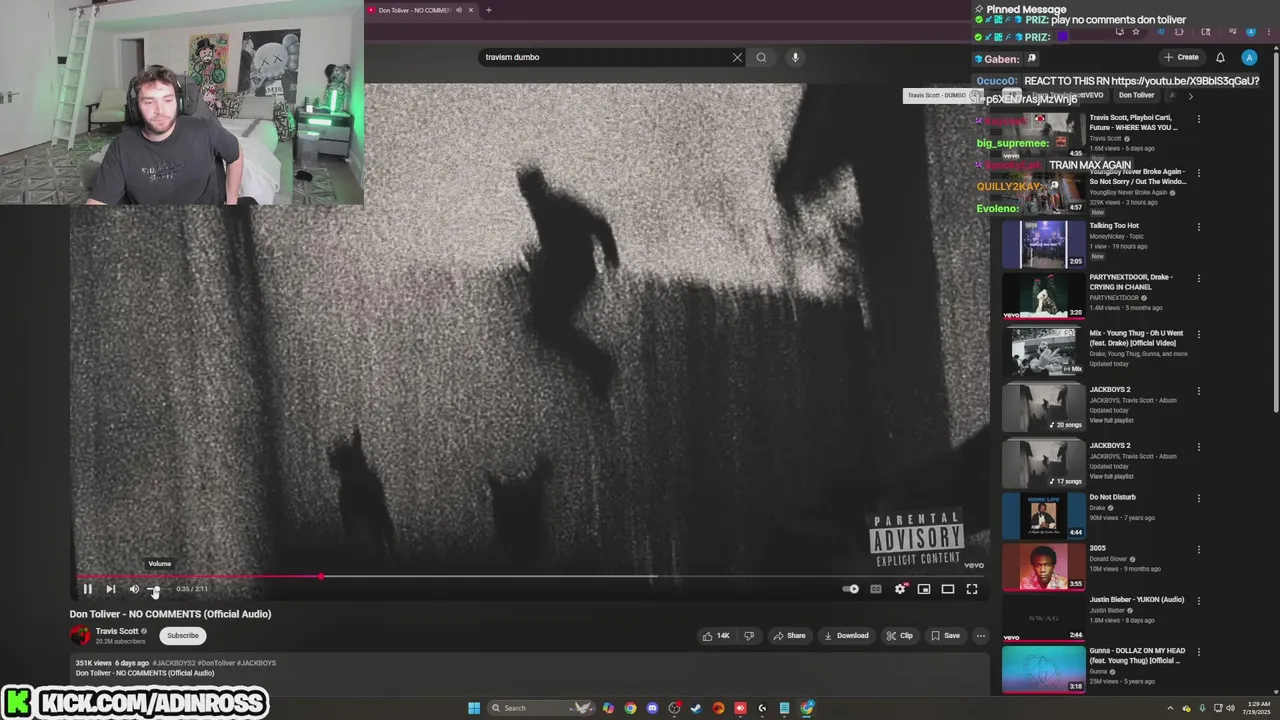Open the Young Thug 'Oh U Went' mix
The width and height of the screenshot is (1280, 720).
(1044, 351)
